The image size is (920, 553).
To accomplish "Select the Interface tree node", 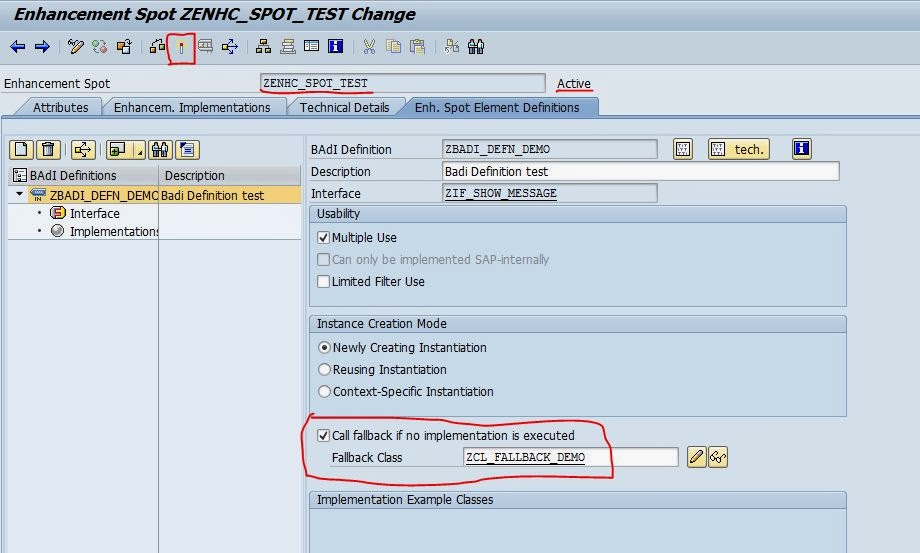I will (x=94, y=213).
